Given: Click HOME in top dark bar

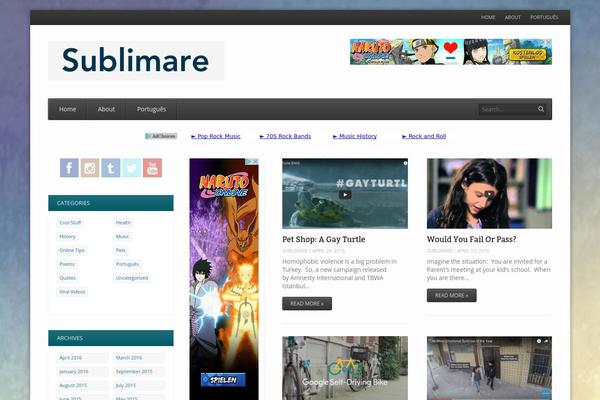Looking at the screenshot, I should [x=488, y=17].
